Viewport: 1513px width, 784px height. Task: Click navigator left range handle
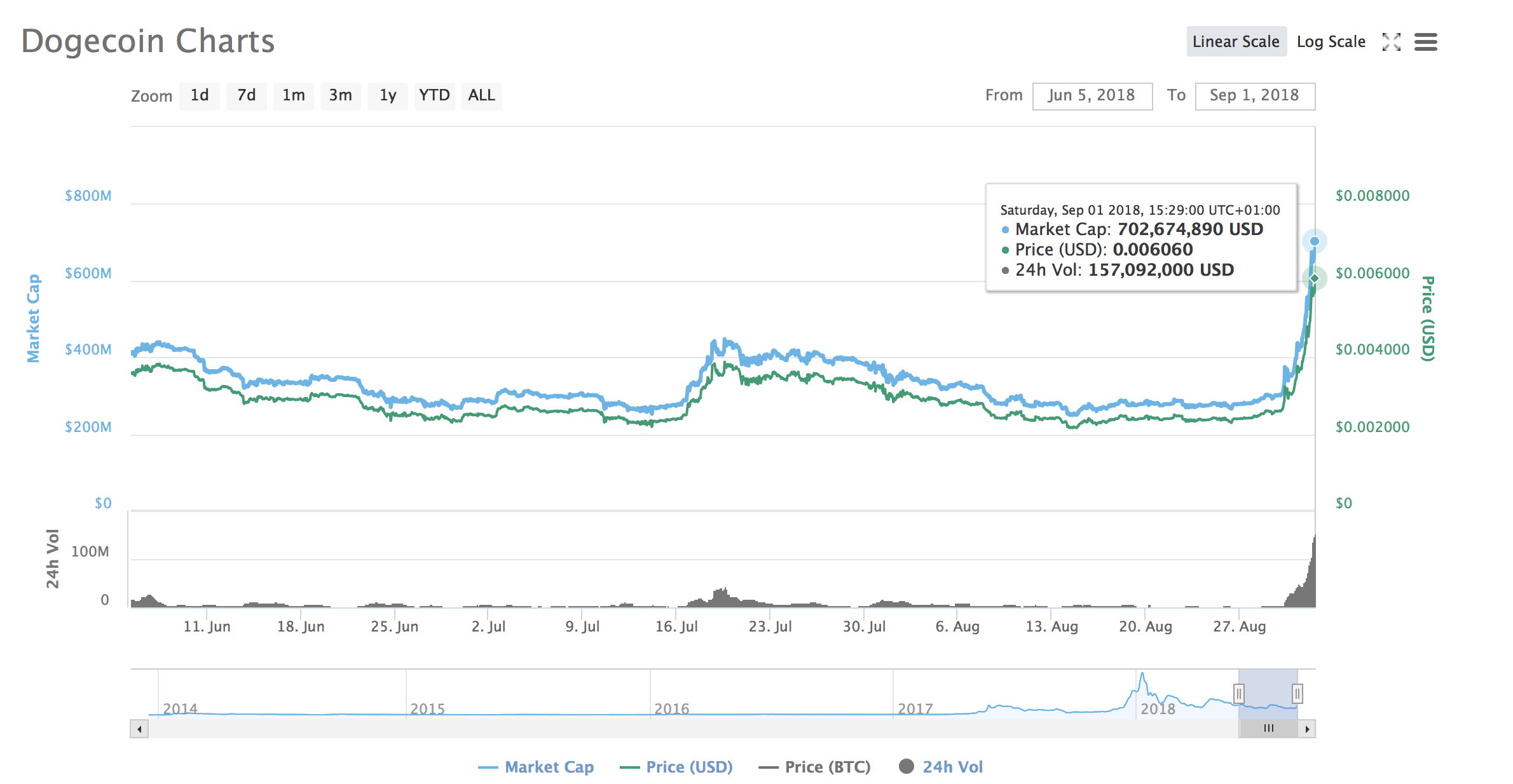[1238, 693]
